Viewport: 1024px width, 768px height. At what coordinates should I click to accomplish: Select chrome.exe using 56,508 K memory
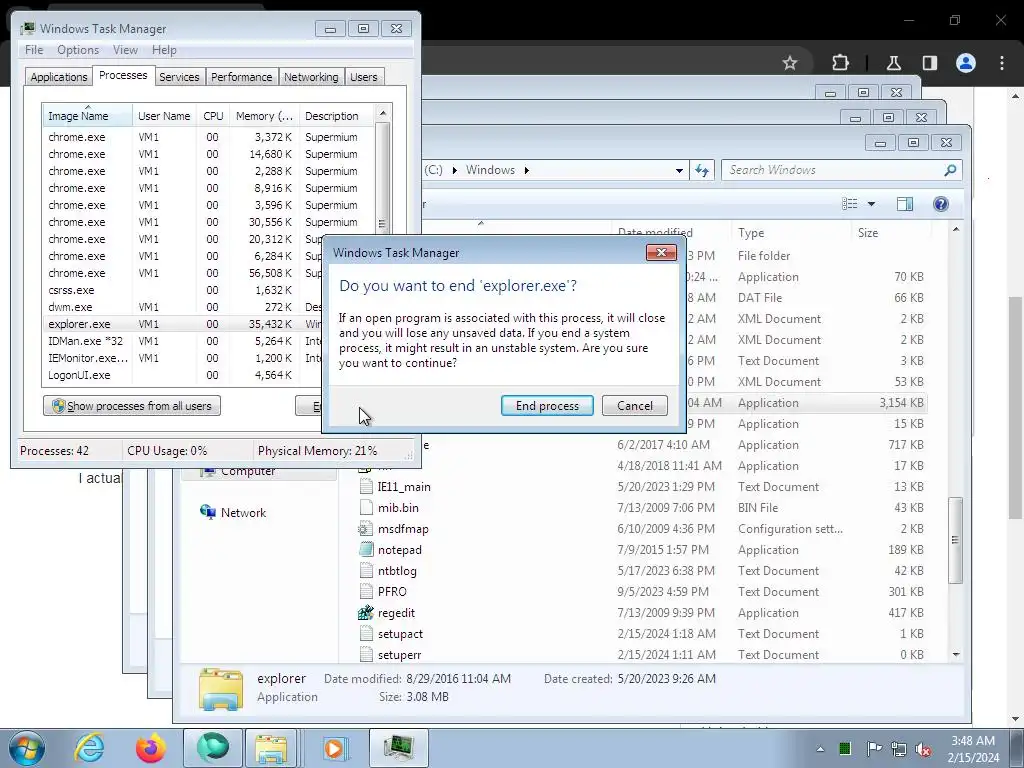click(x=183, y=273)
